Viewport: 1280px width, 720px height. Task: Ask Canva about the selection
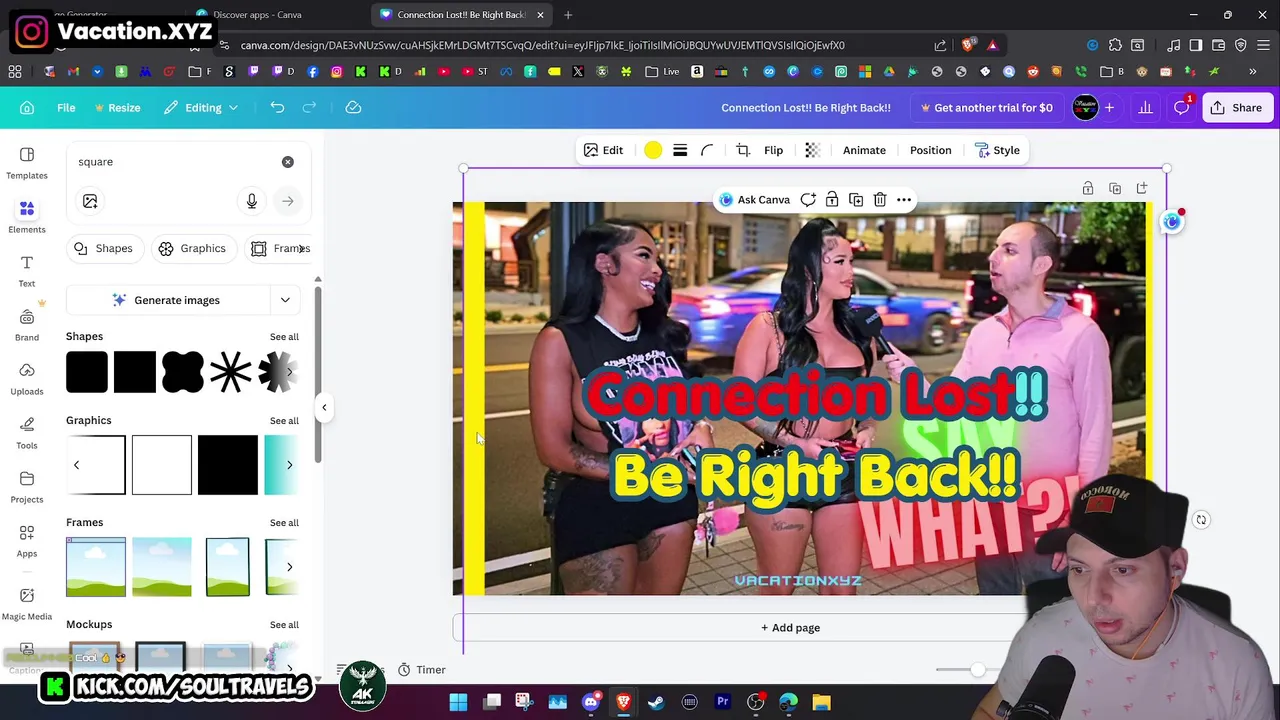[755, 200]
